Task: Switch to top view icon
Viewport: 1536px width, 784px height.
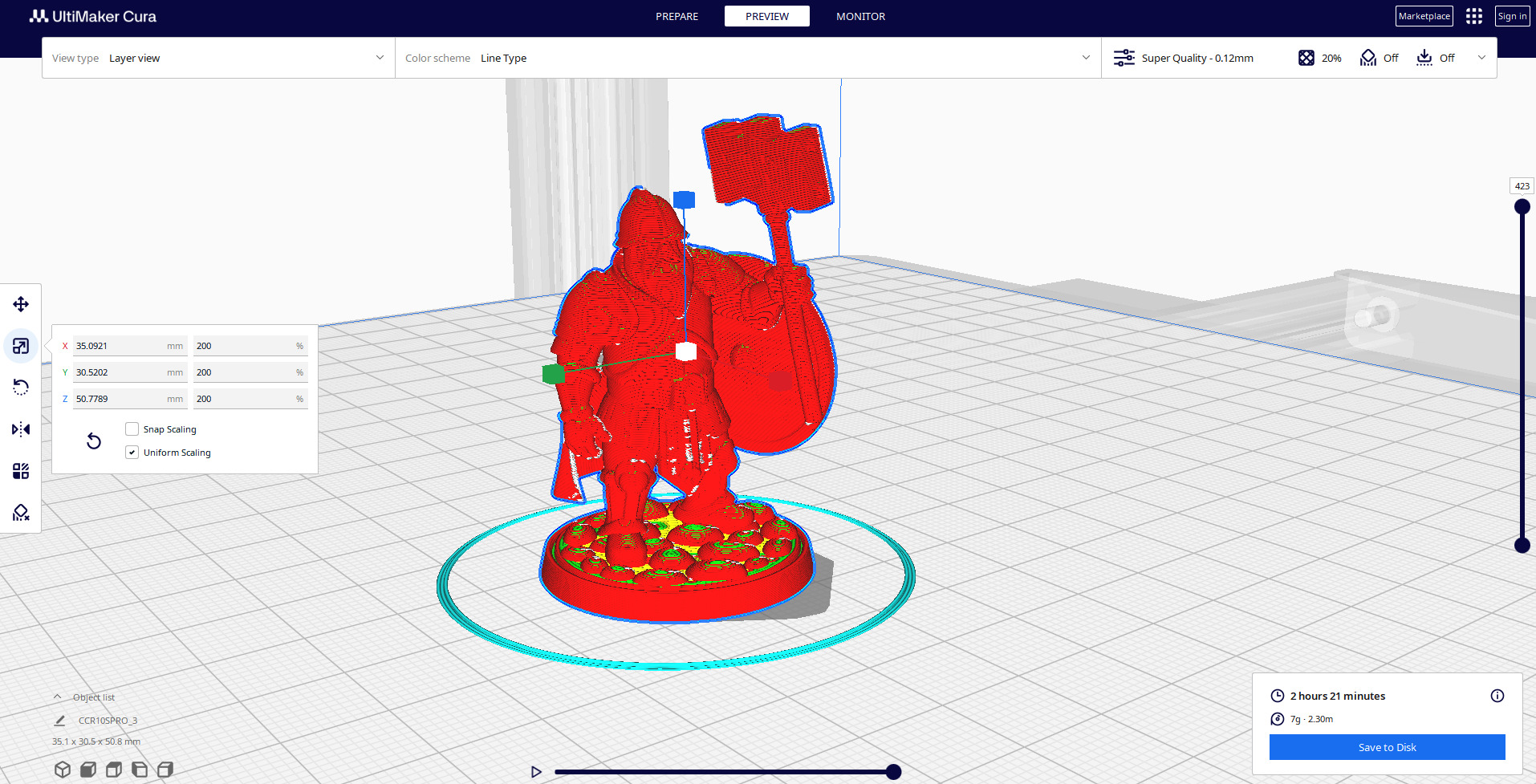Action: (x=114, y=770)
